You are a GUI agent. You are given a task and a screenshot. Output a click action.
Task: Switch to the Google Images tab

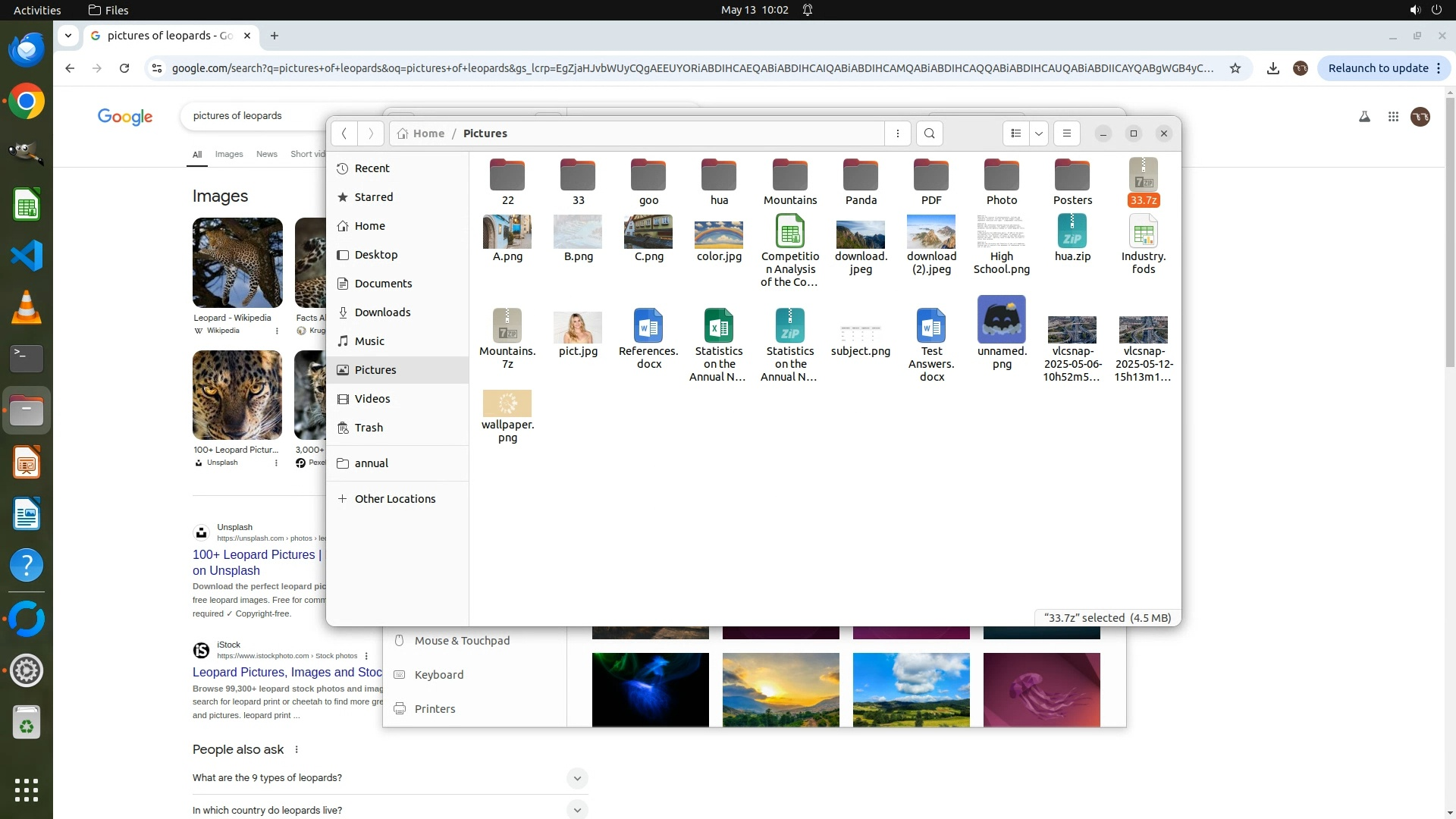[228, 154]
